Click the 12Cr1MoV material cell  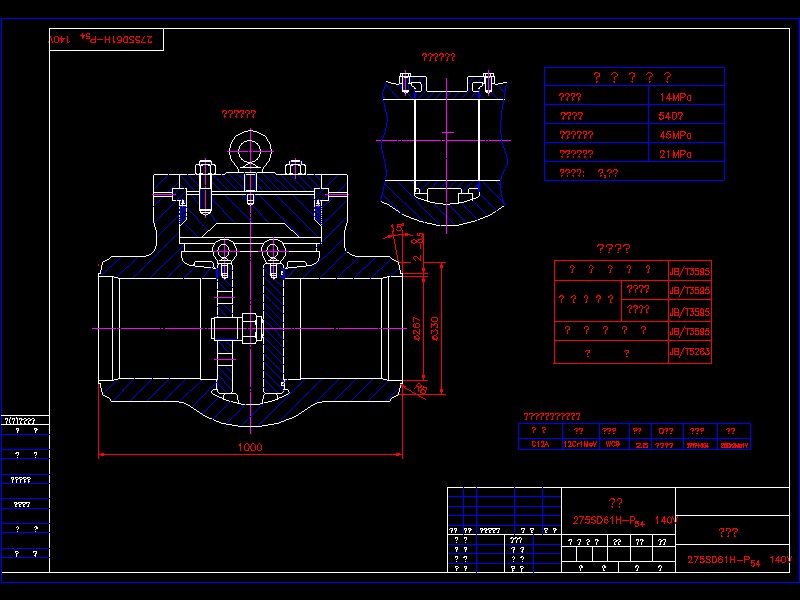coord(579,444)
